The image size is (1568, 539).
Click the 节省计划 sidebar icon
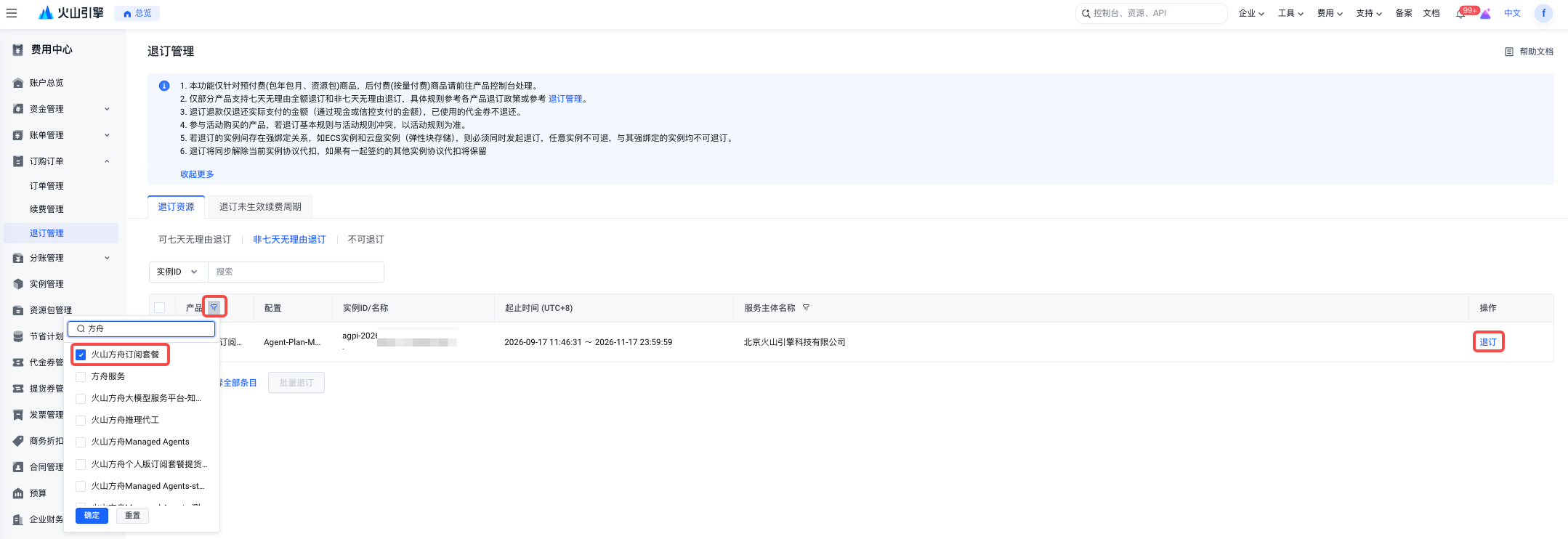tap(18, 336)
